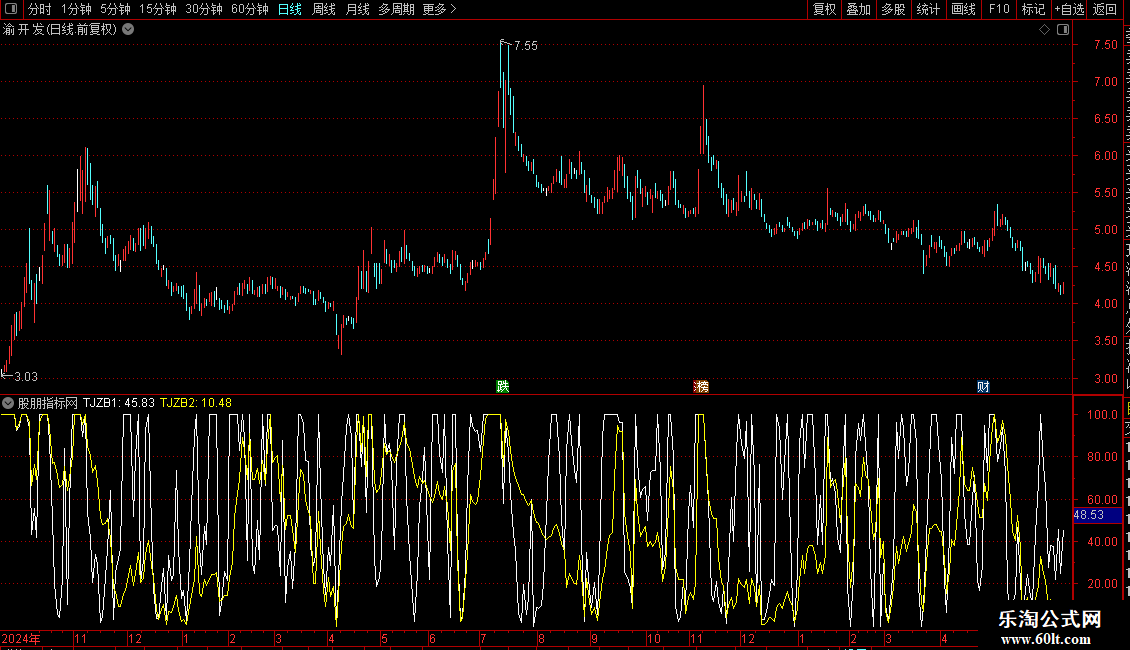Screen dimensions: 1130x650
Task: Switch to the 分时 period tab
Action: 40,9
